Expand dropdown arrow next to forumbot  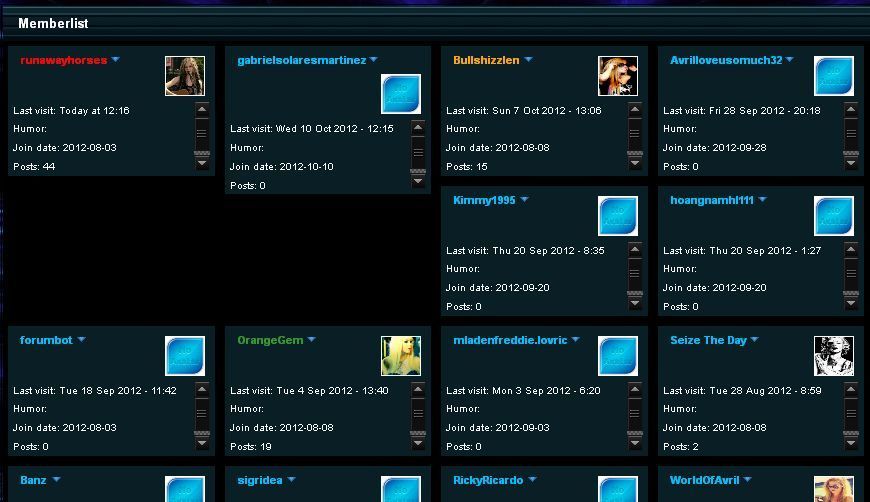coord(82,339)
